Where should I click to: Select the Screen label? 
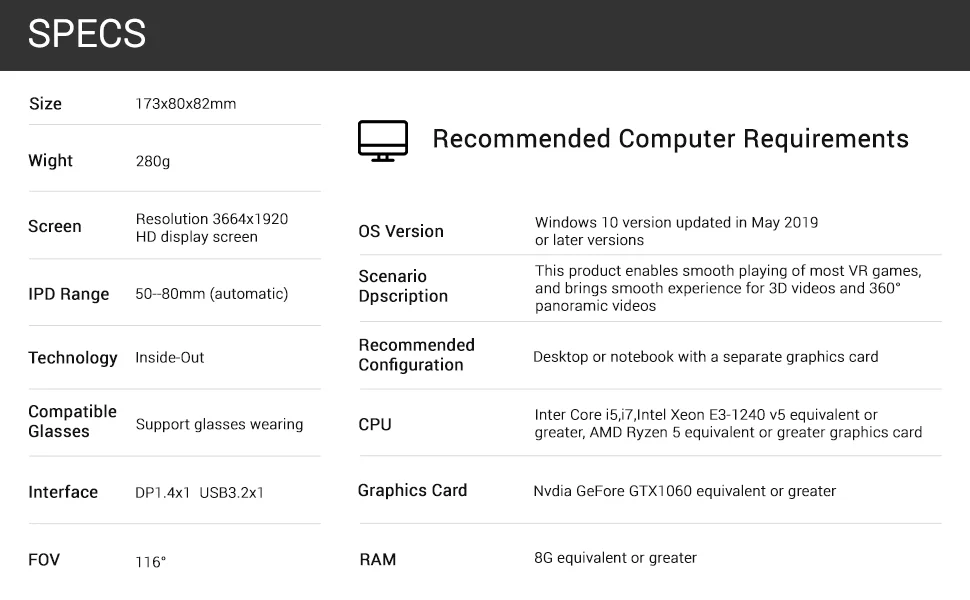[55, 227]
